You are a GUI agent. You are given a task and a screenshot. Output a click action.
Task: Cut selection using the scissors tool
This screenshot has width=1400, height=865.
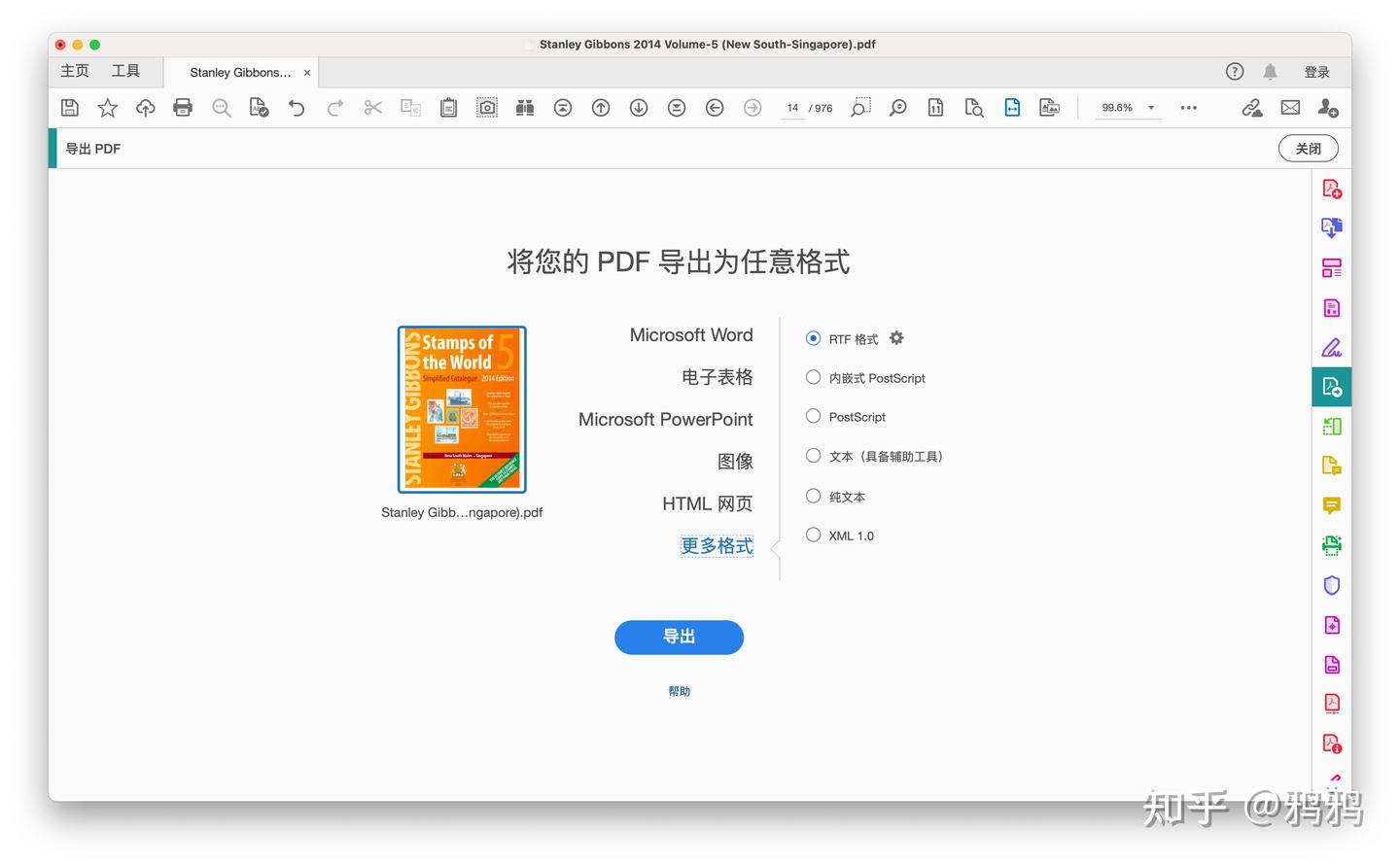[372, 107]
